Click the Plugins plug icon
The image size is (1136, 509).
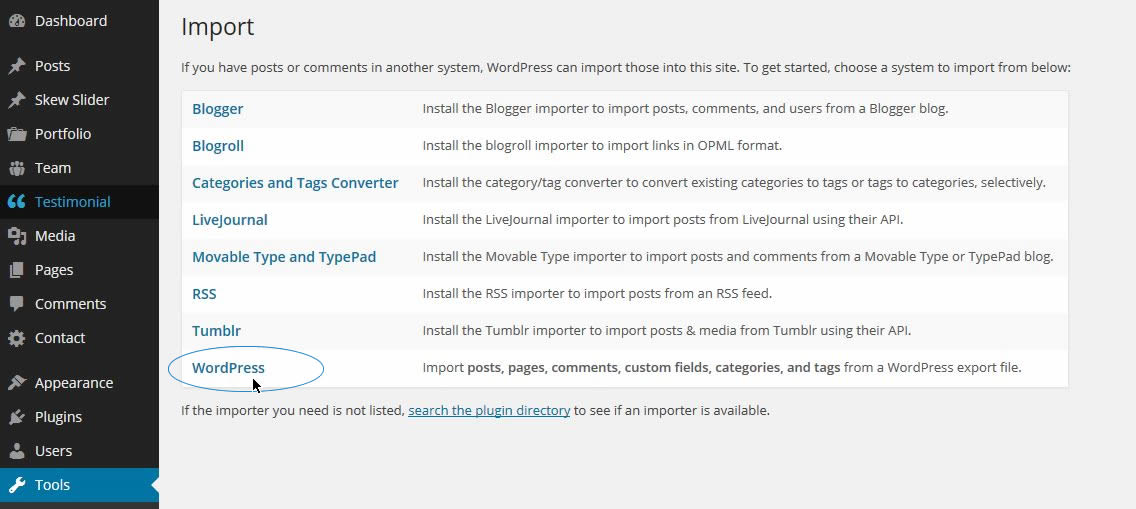coord(16,417)
